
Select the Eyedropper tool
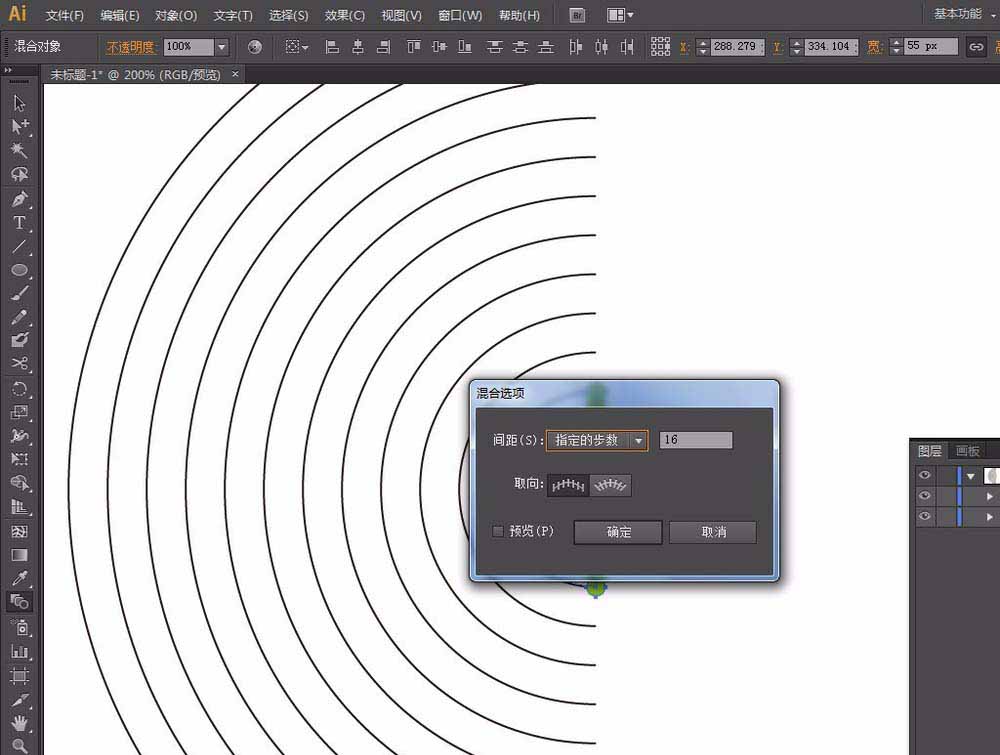(x=19, y=578)
